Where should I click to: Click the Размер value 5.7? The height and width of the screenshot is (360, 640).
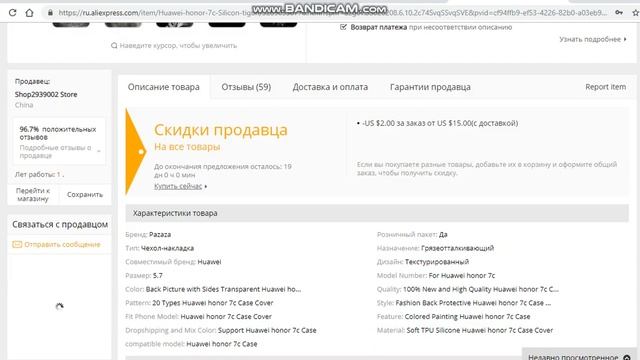(x=158, y=276)
